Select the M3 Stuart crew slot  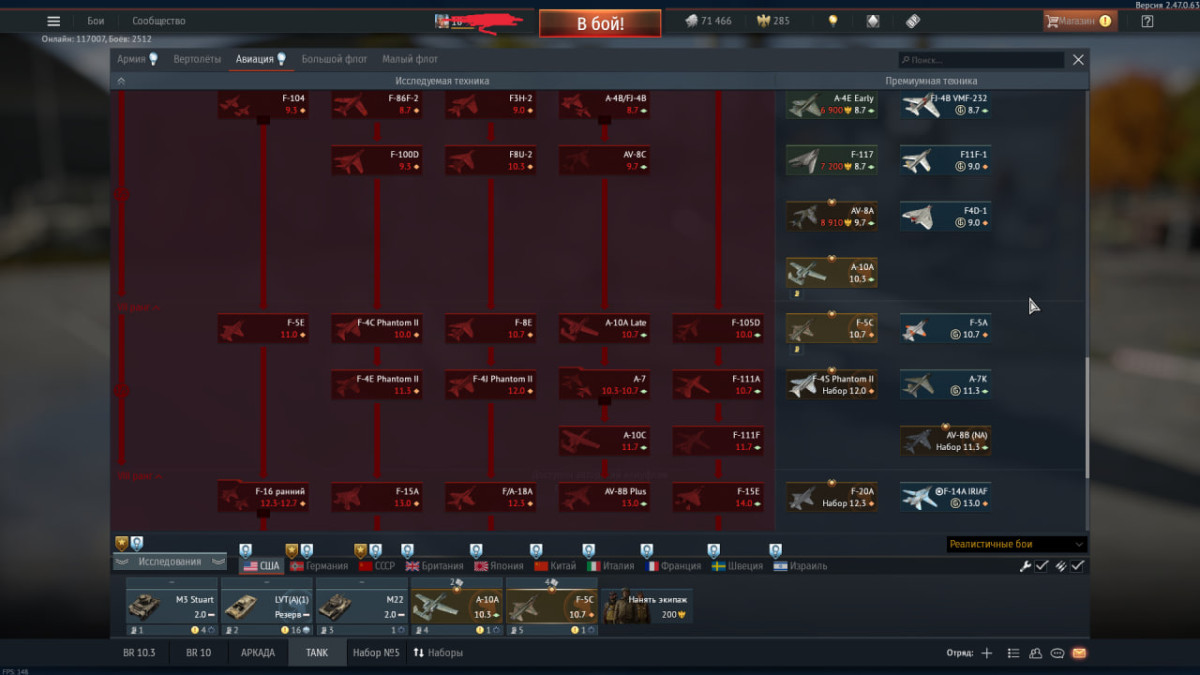click(171, 607)
